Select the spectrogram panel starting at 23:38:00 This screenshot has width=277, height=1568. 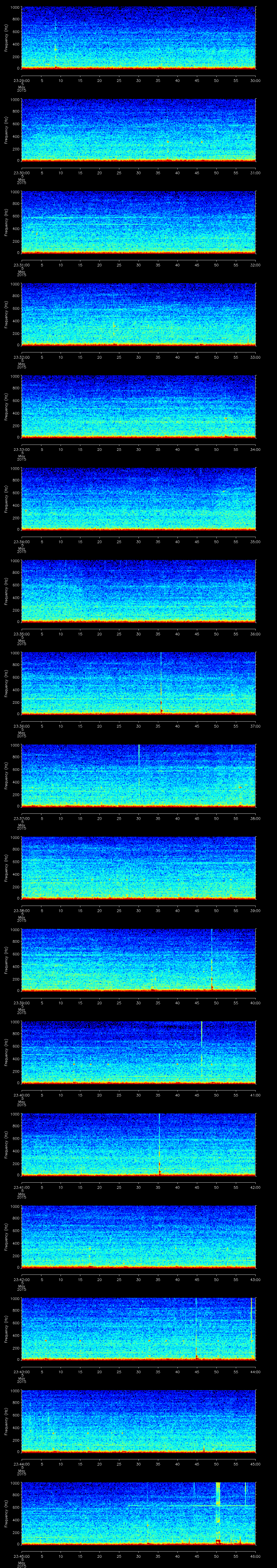pyautogui.click(x=138, y=868)
